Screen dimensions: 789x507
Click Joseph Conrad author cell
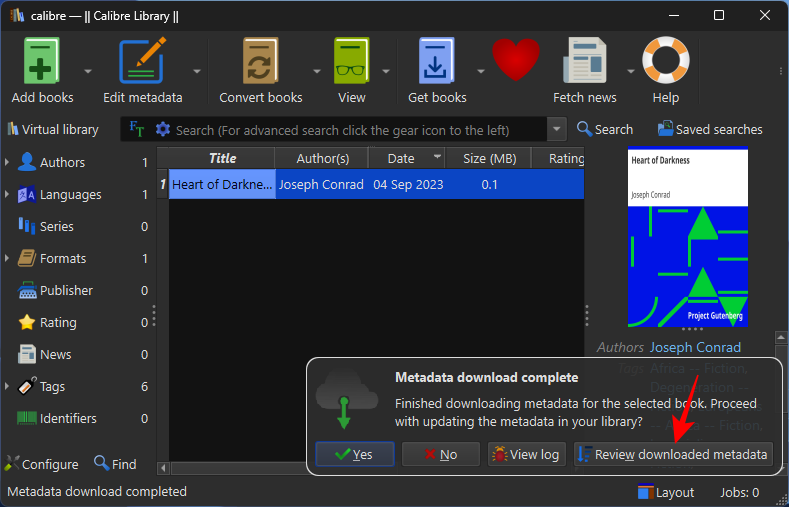(x=322, y=184)
